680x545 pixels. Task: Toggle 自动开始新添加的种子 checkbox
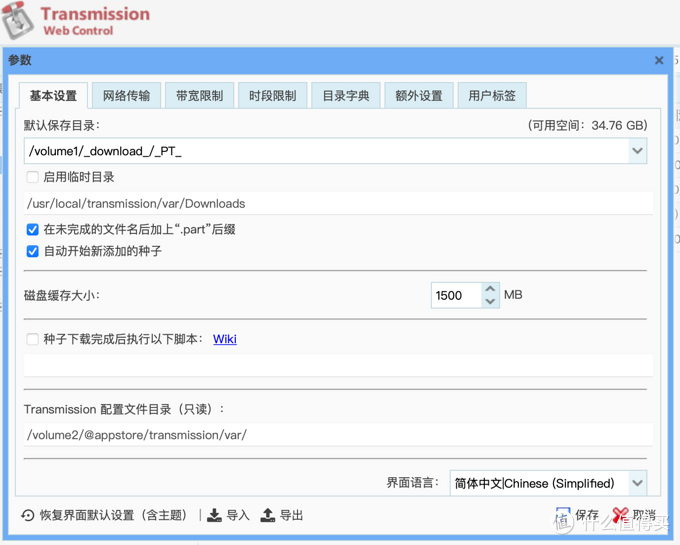(33, 251)
